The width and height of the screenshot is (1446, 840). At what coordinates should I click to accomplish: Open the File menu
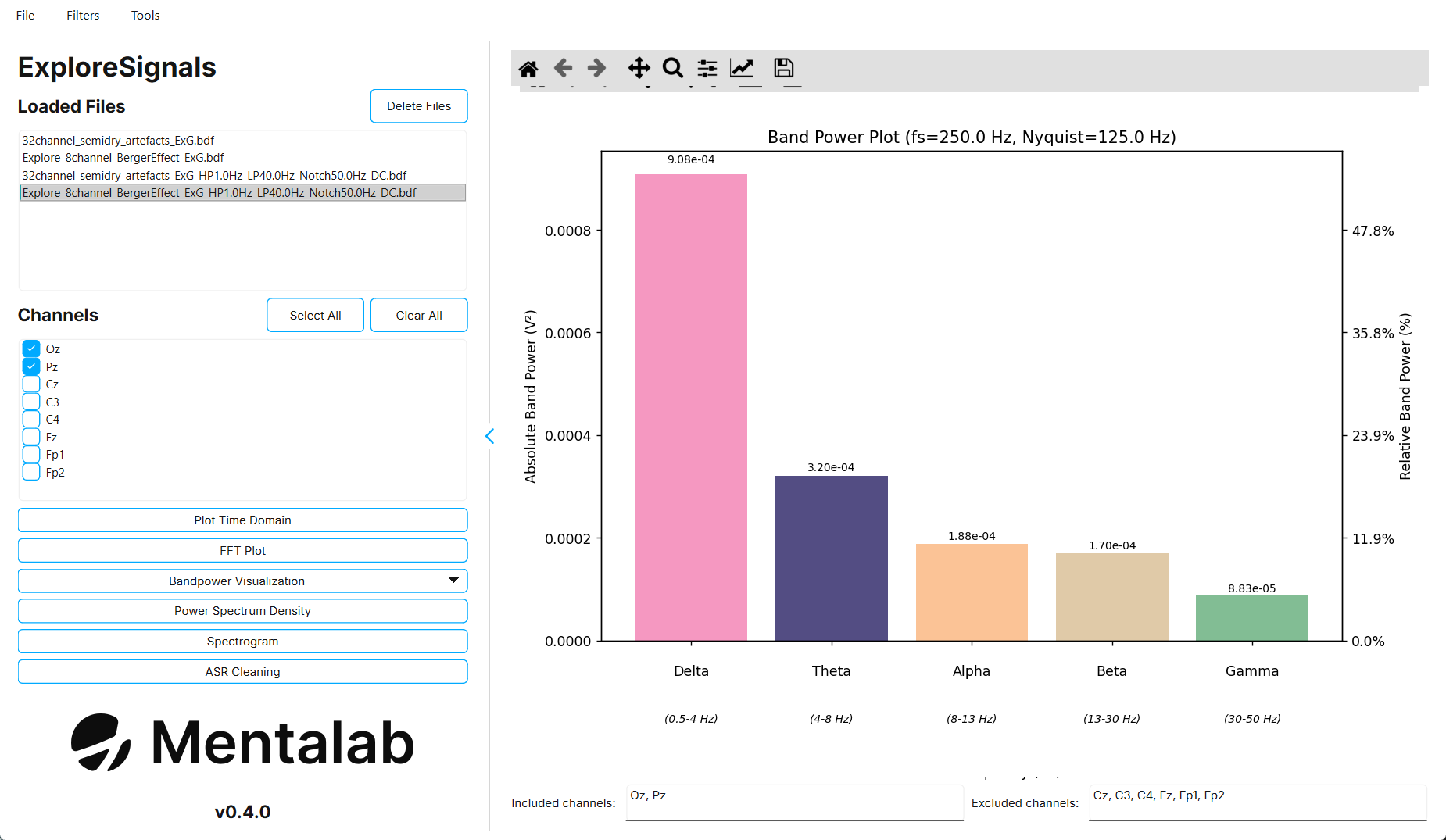[25, 15]
